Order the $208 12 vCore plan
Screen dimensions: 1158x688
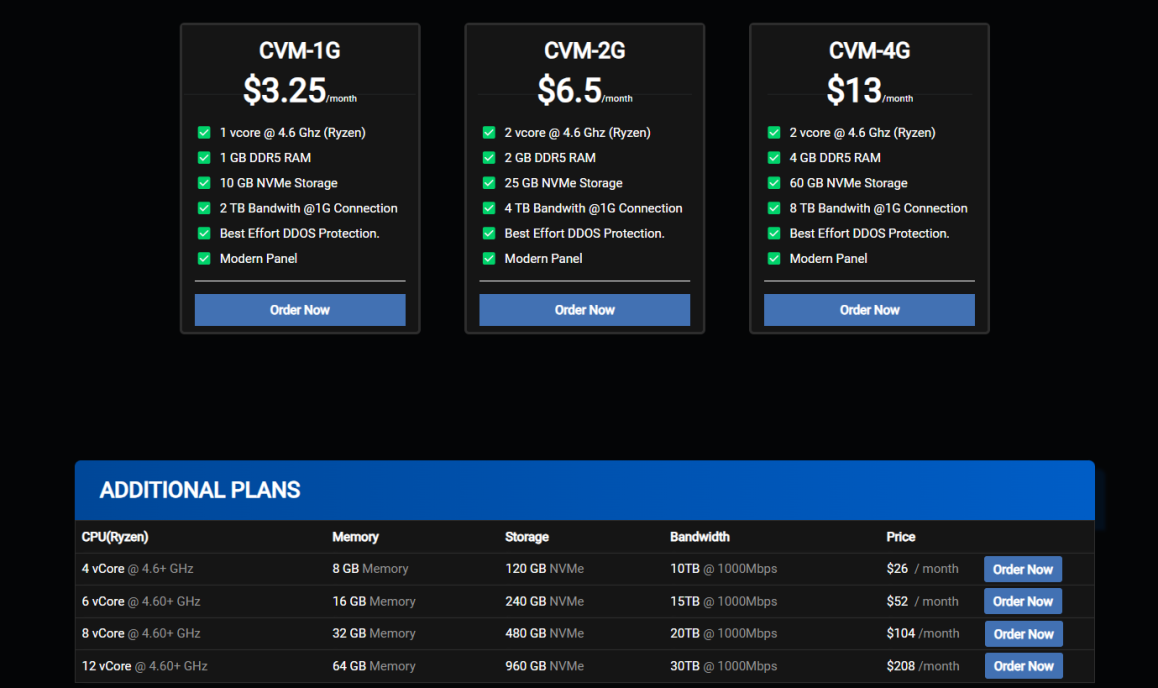click(x=1024, y=666)
